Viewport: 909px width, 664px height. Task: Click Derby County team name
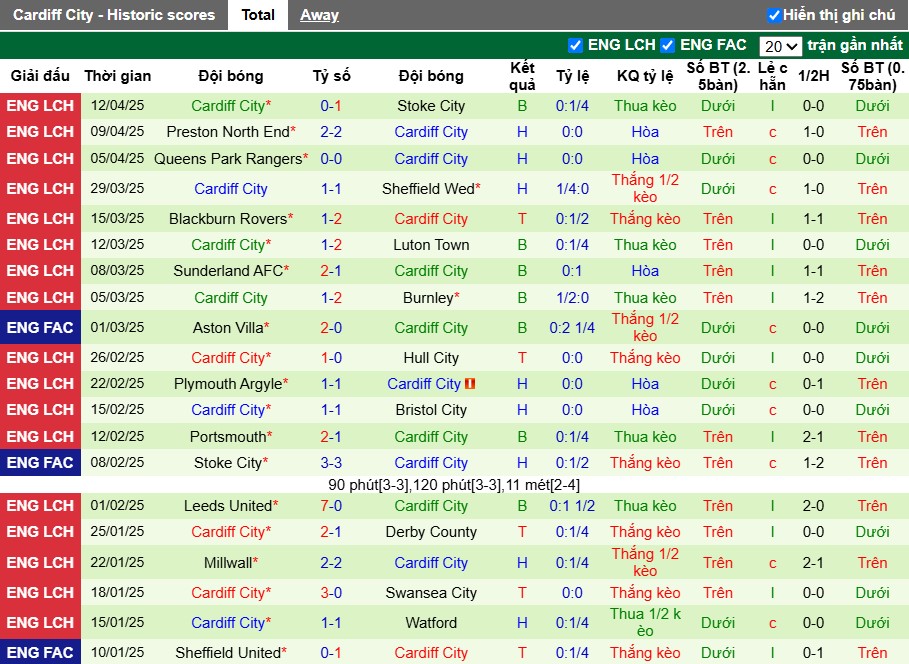[x=431, y=532]
